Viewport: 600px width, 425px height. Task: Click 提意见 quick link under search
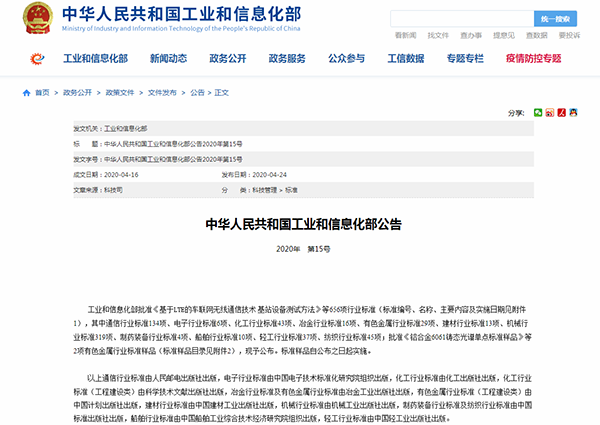click(x=504, y=36)
